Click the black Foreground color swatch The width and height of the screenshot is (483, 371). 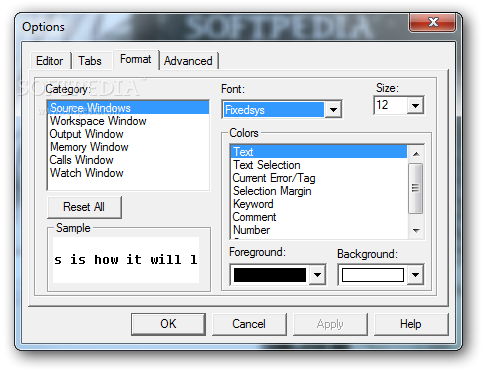tap(270, 275)
